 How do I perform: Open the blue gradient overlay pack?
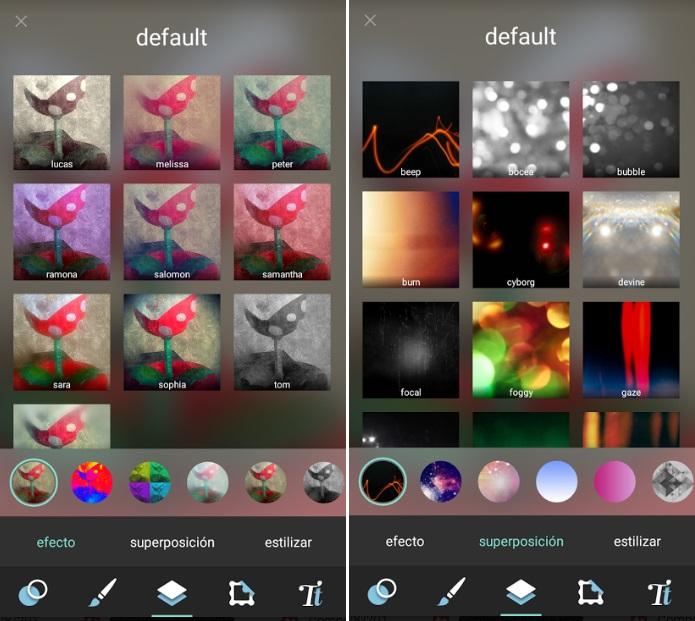point(557,481)
